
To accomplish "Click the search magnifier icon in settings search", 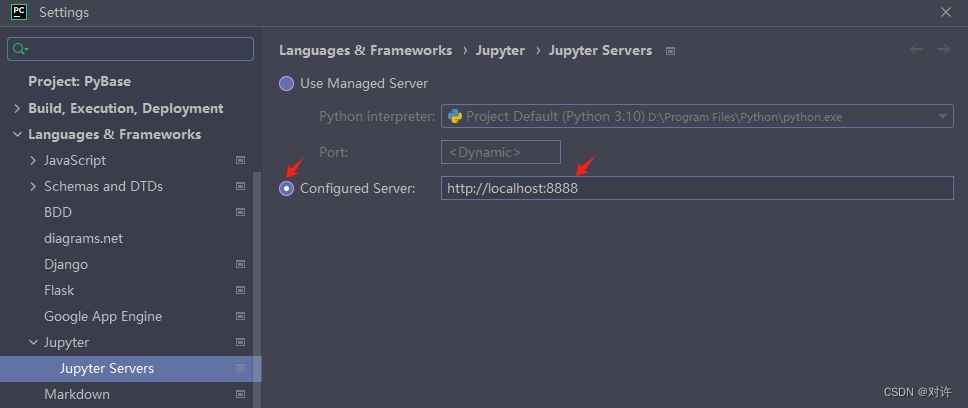I will [x=20, y=49].
